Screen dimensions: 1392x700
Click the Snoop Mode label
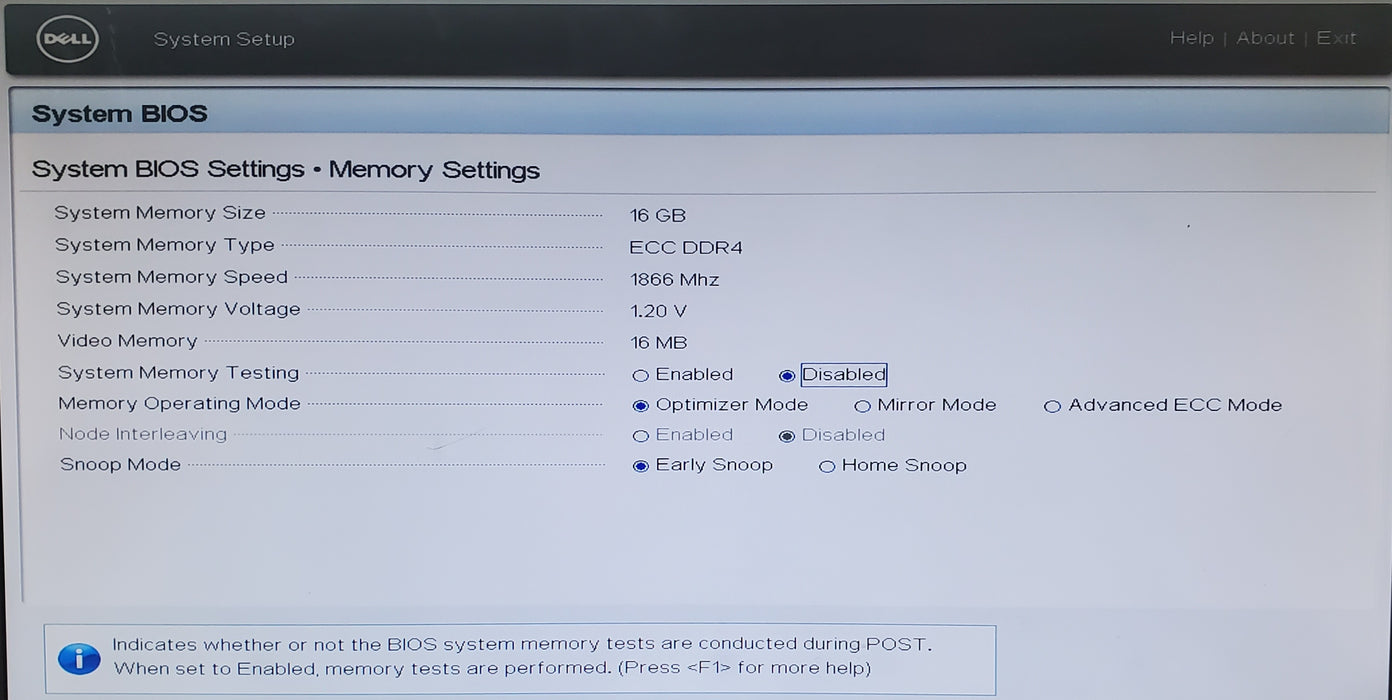click(120, 464)
